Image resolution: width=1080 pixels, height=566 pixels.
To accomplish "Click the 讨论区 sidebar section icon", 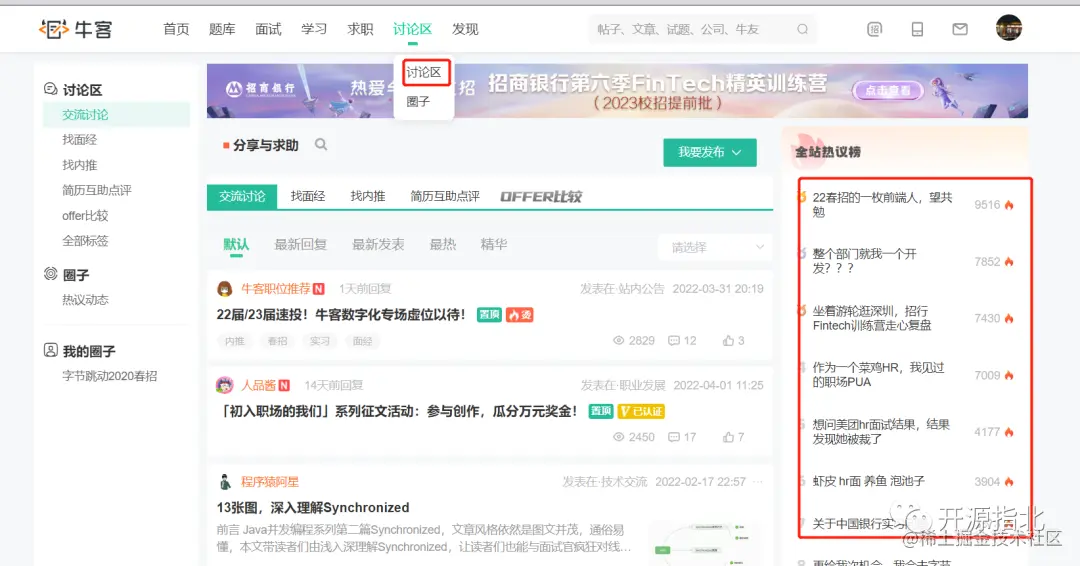I will coord(50,89).
